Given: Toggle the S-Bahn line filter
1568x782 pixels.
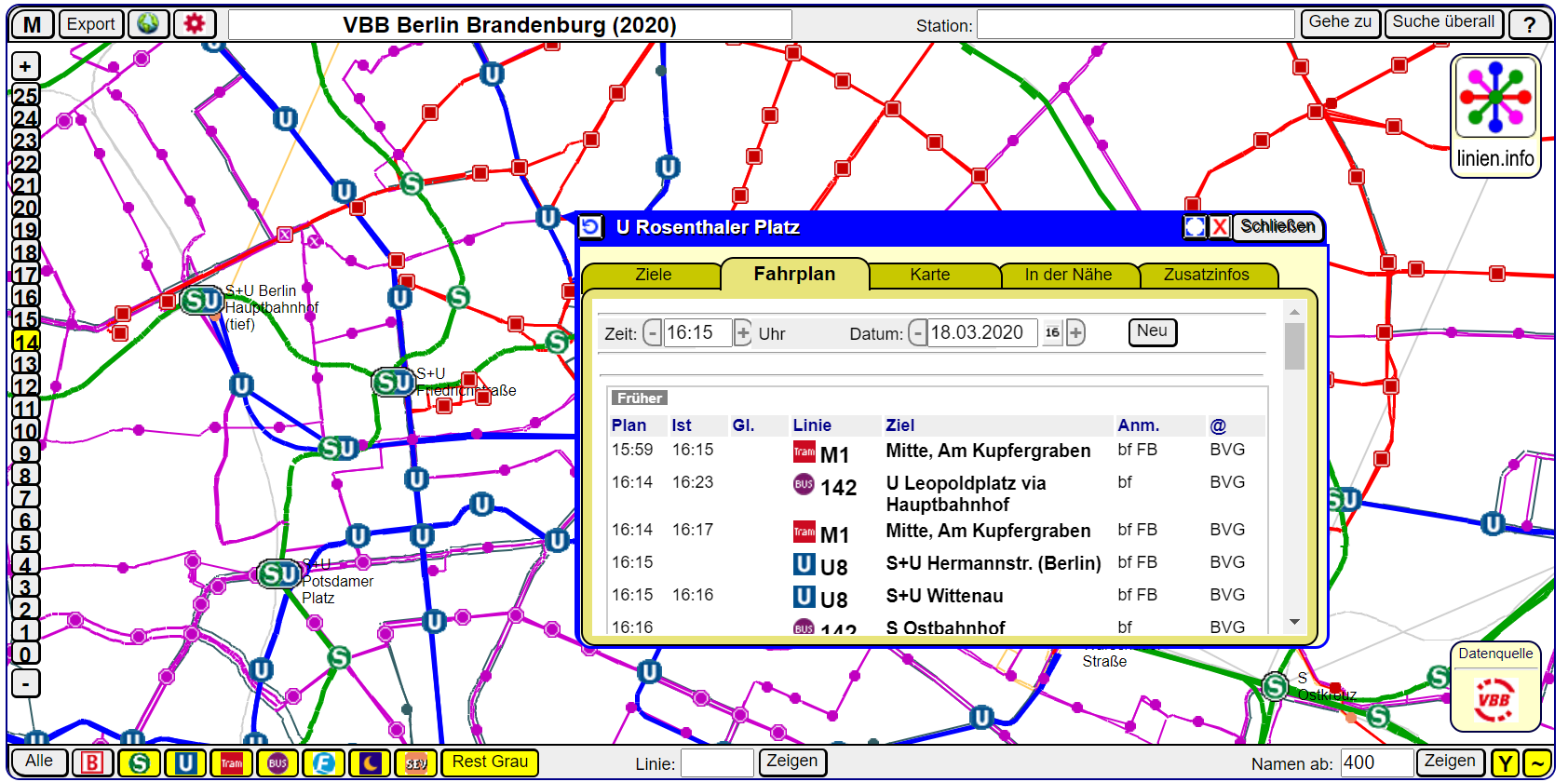Looking at the screenshot, I should coord(139,762).
